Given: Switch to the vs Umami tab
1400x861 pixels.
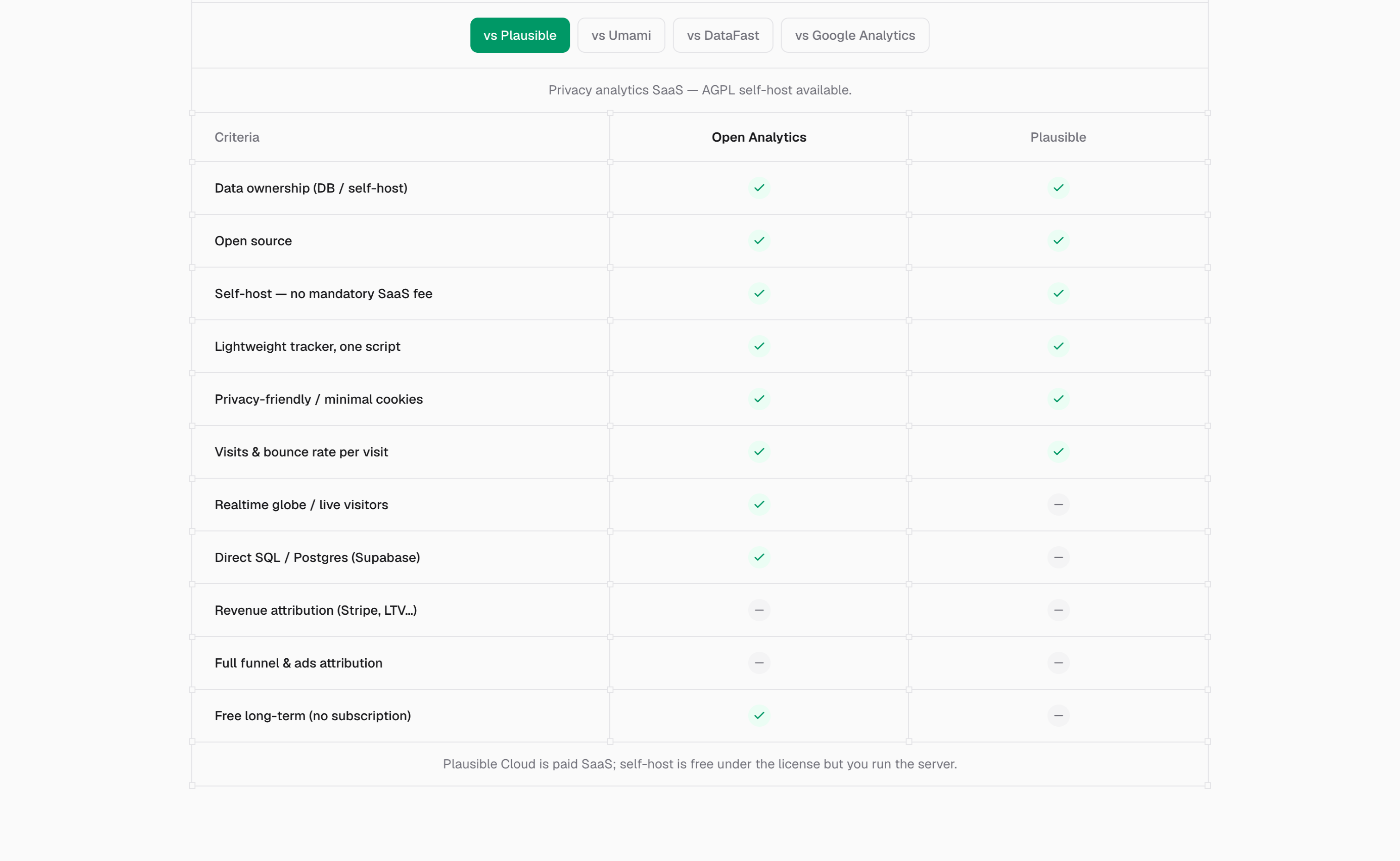Looking at the screenshot, I should [x=621, y=35].
